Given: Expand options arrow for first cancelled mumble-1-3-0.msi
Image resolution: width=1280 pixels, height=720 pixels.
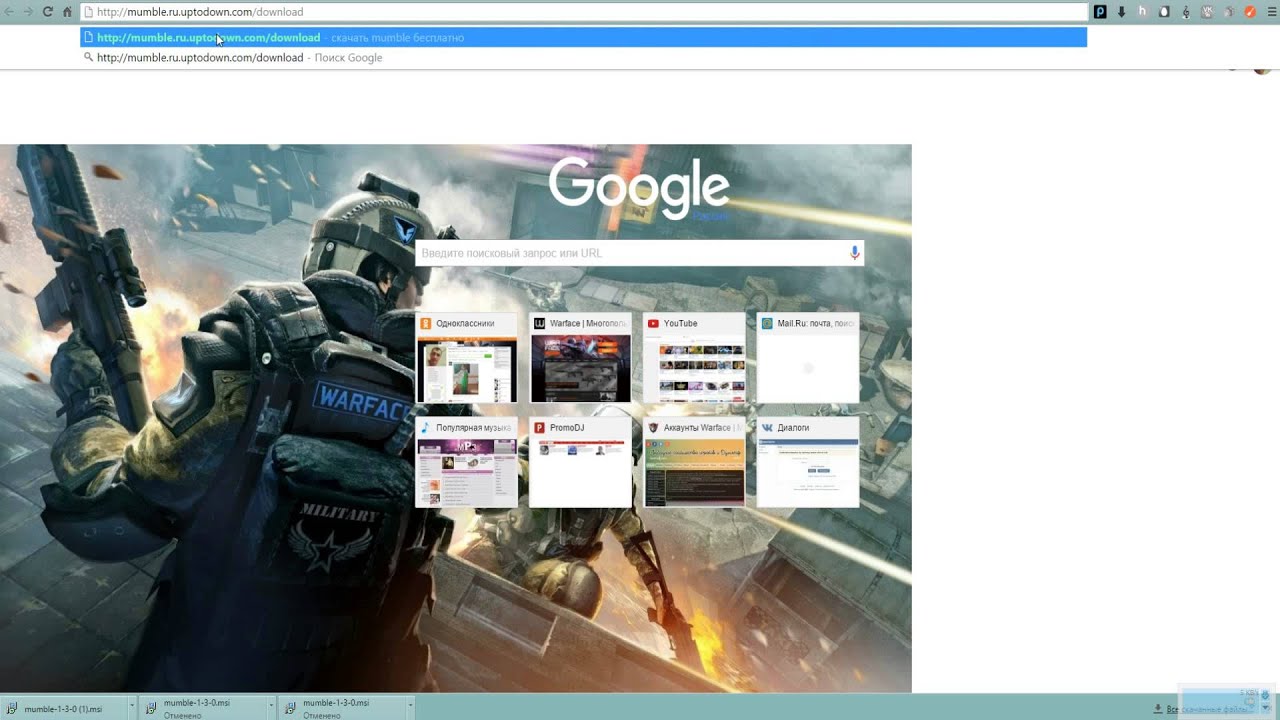Looking at the screenshot, I should [x=270, y=708].
